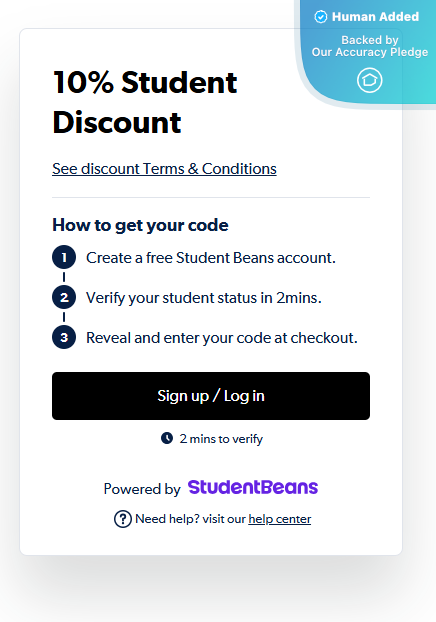Click the 2 mins to verify label
Screen dimensions: 436x622
[221, 439]
